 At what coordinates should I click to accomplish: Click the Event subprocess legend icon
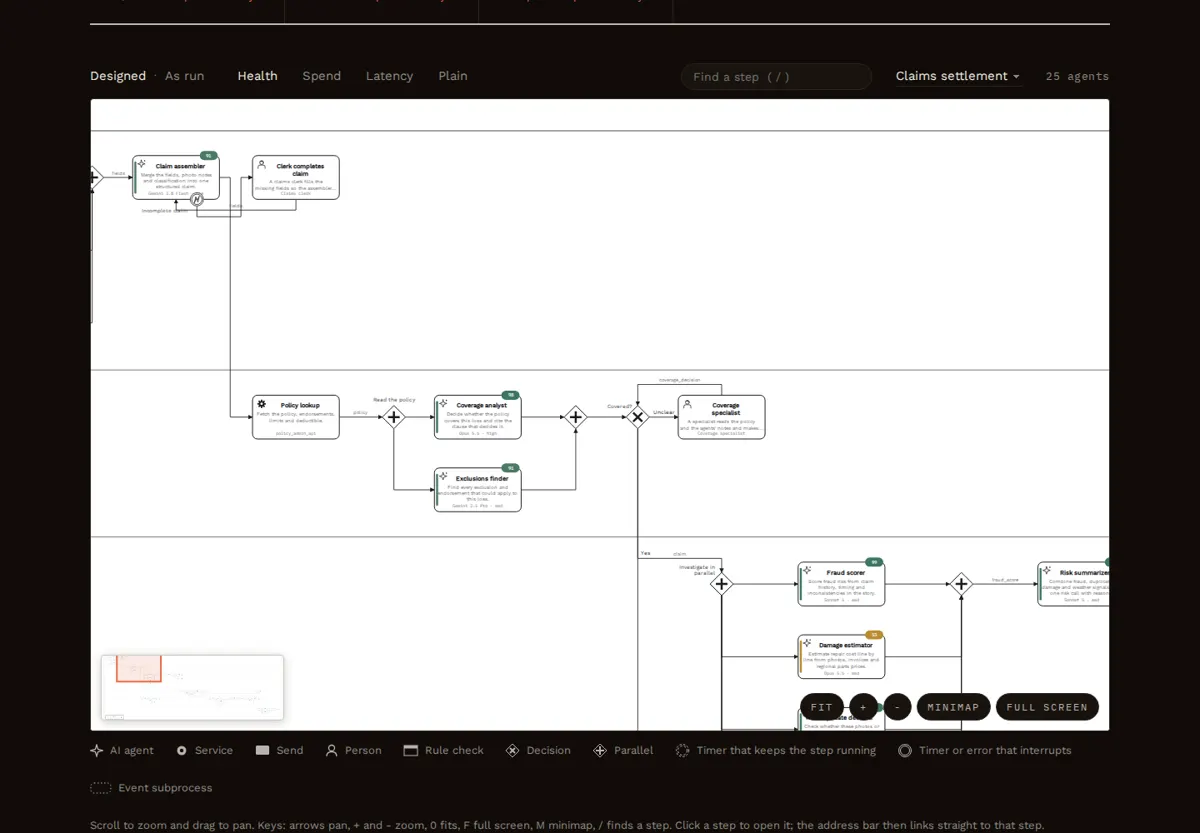coord(101,788)
